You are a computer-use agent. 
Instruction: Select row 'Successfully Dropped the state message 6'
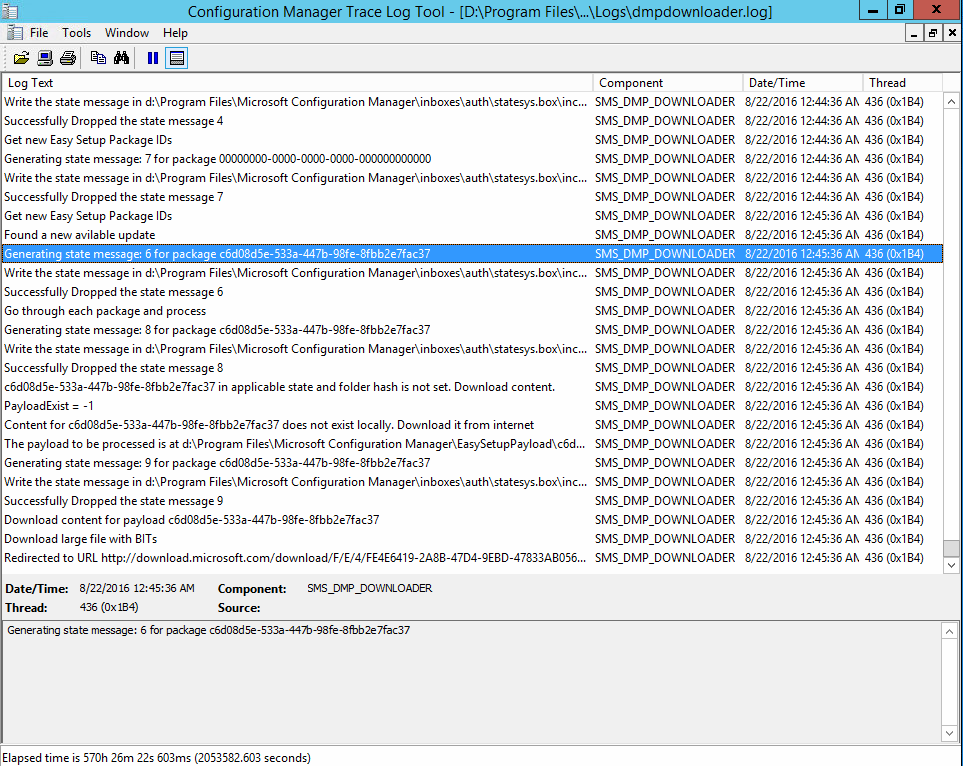472,292
